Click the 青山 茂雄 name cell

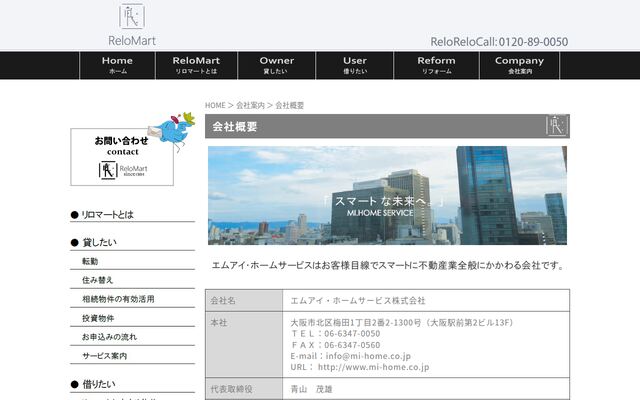[x=426, y=389]
